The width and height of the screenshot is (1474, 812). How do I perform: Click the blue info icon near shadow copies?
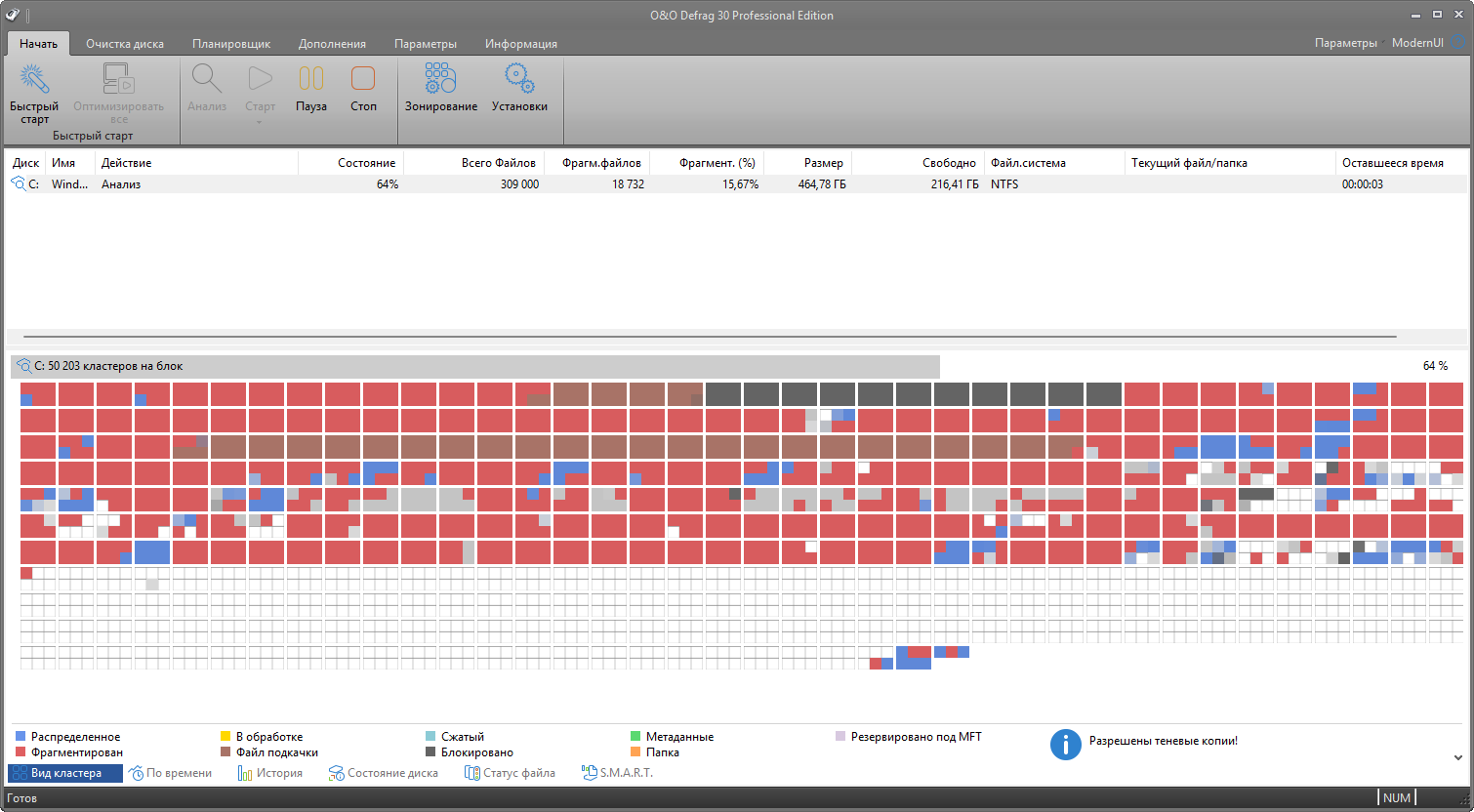[x=1065, y=744]
